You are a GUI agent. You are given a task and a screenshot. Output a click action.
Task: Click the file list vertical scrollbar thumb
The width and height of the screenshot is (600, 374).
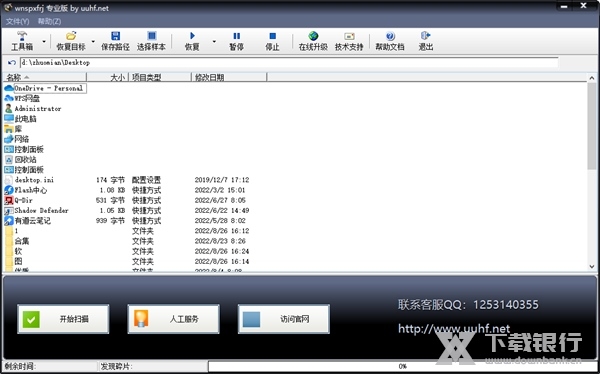(x=592, y=126)
